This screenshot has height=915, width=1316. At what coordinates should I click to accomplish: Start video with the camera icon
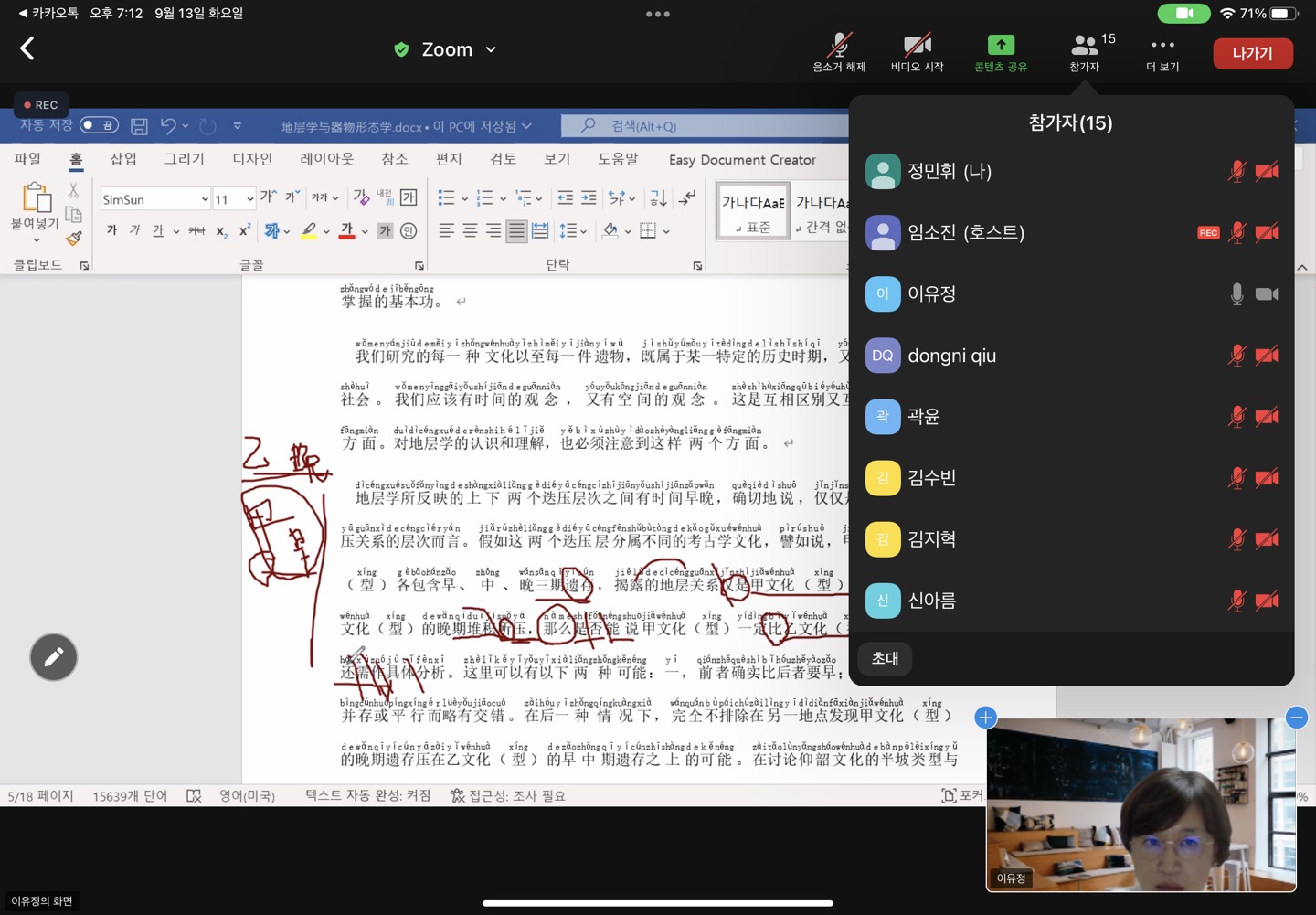tap(917, 46)
